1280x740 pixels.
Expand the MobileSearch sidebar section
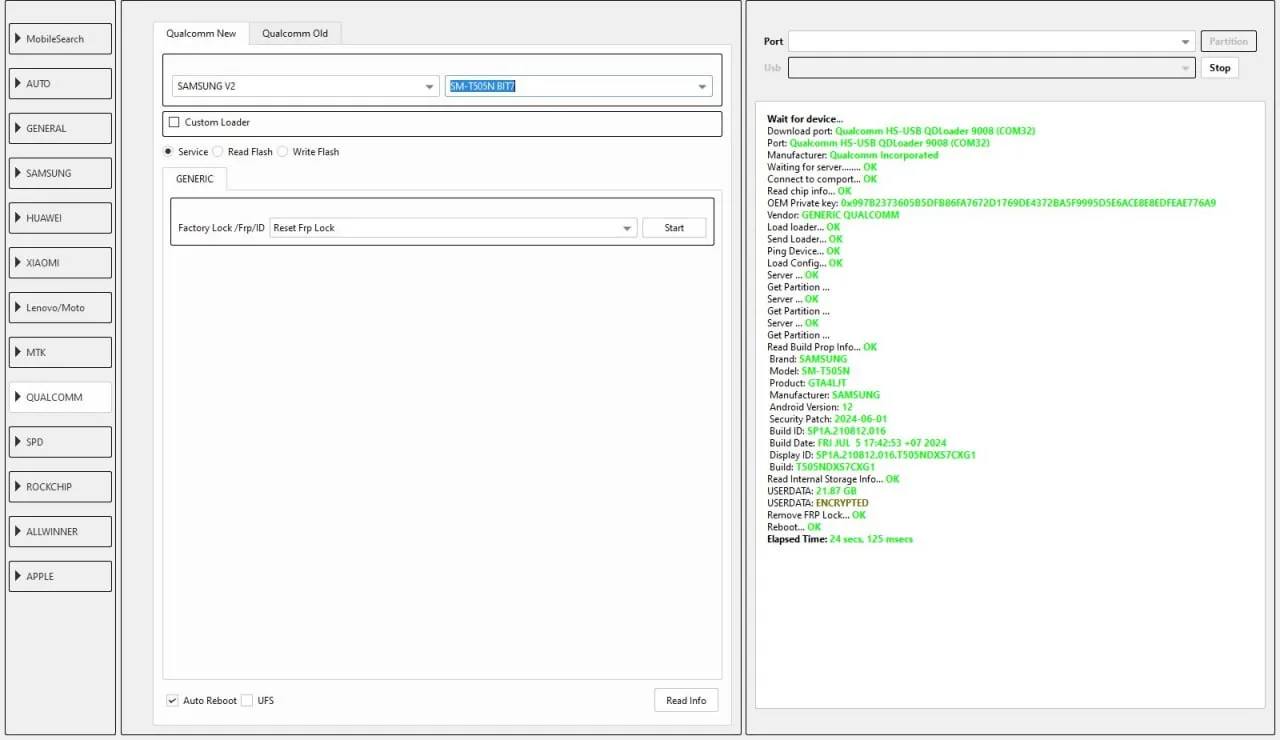(60, 39)
